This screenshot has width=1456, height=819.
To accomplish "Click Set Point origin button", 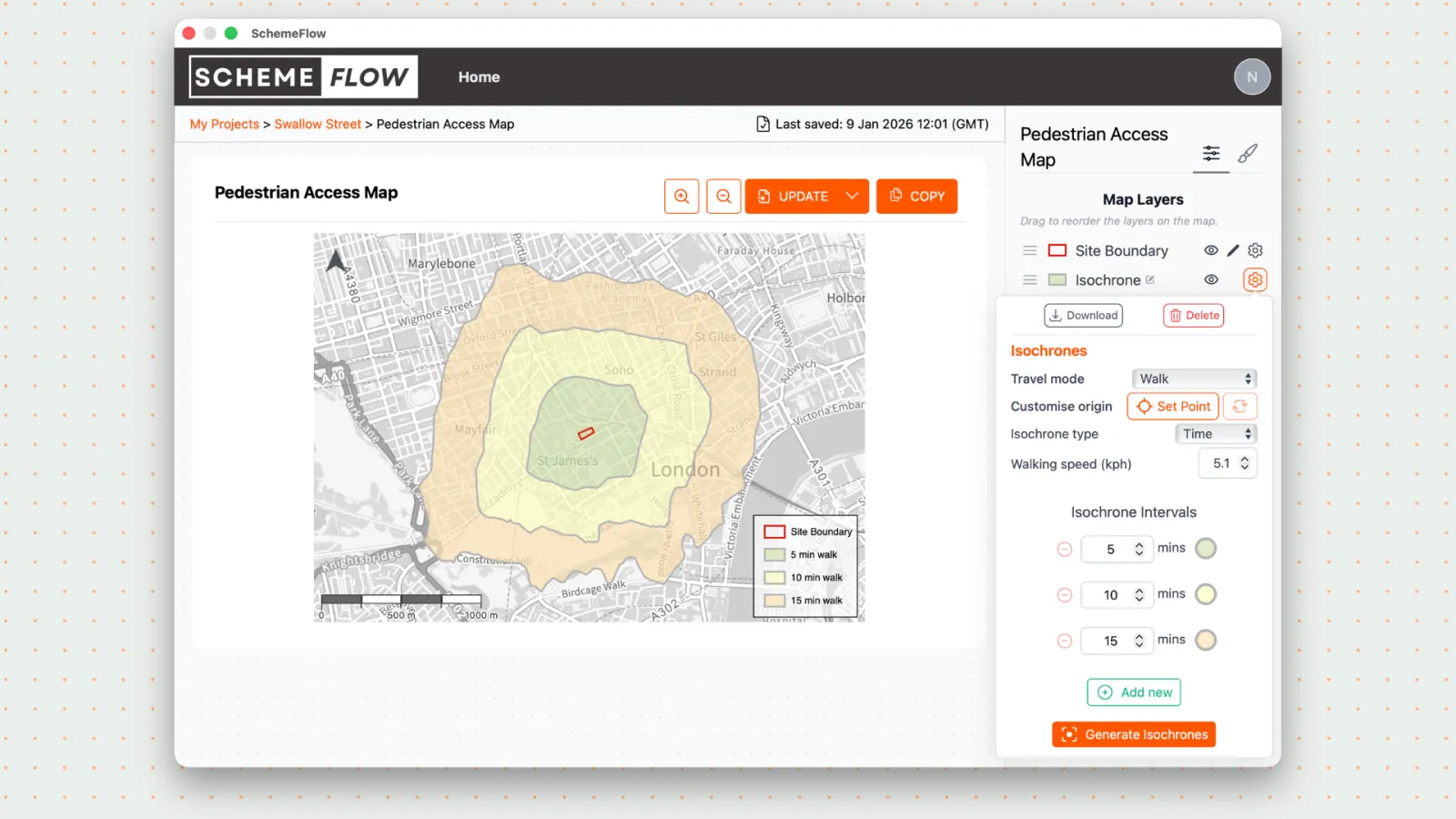I will tap(1173, 407).
